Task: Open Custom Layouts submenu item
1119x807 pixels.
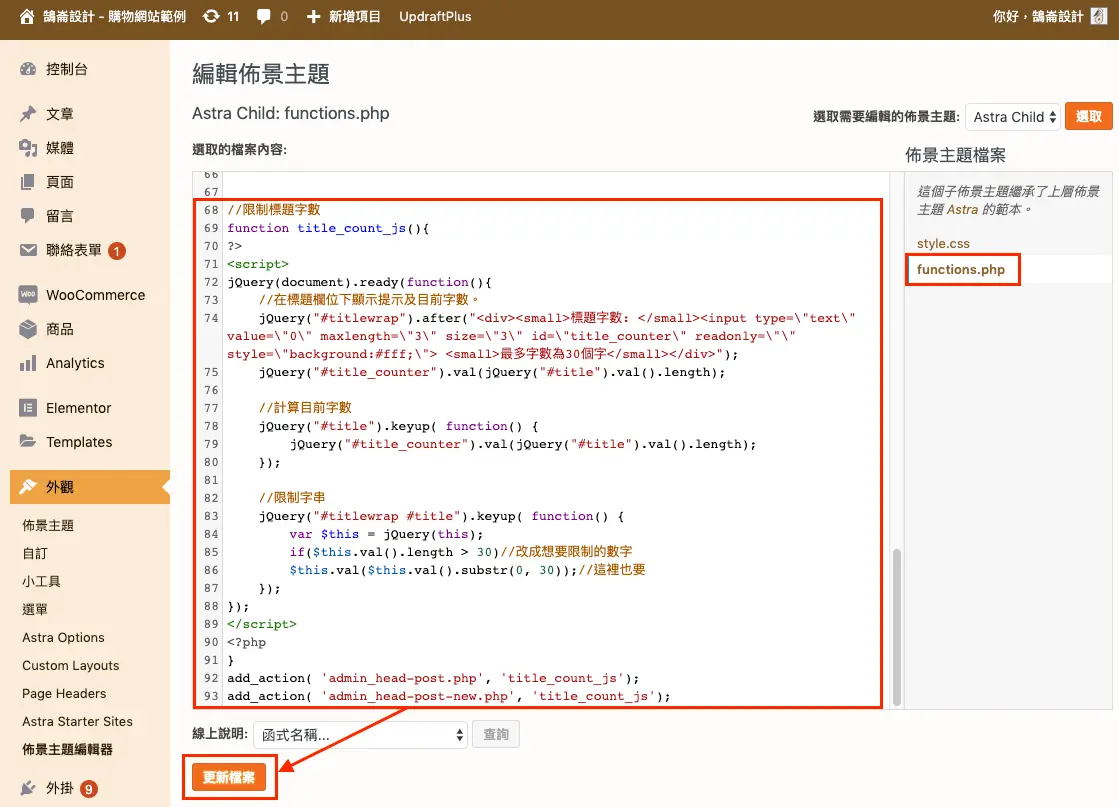Action: coord(71,666)
